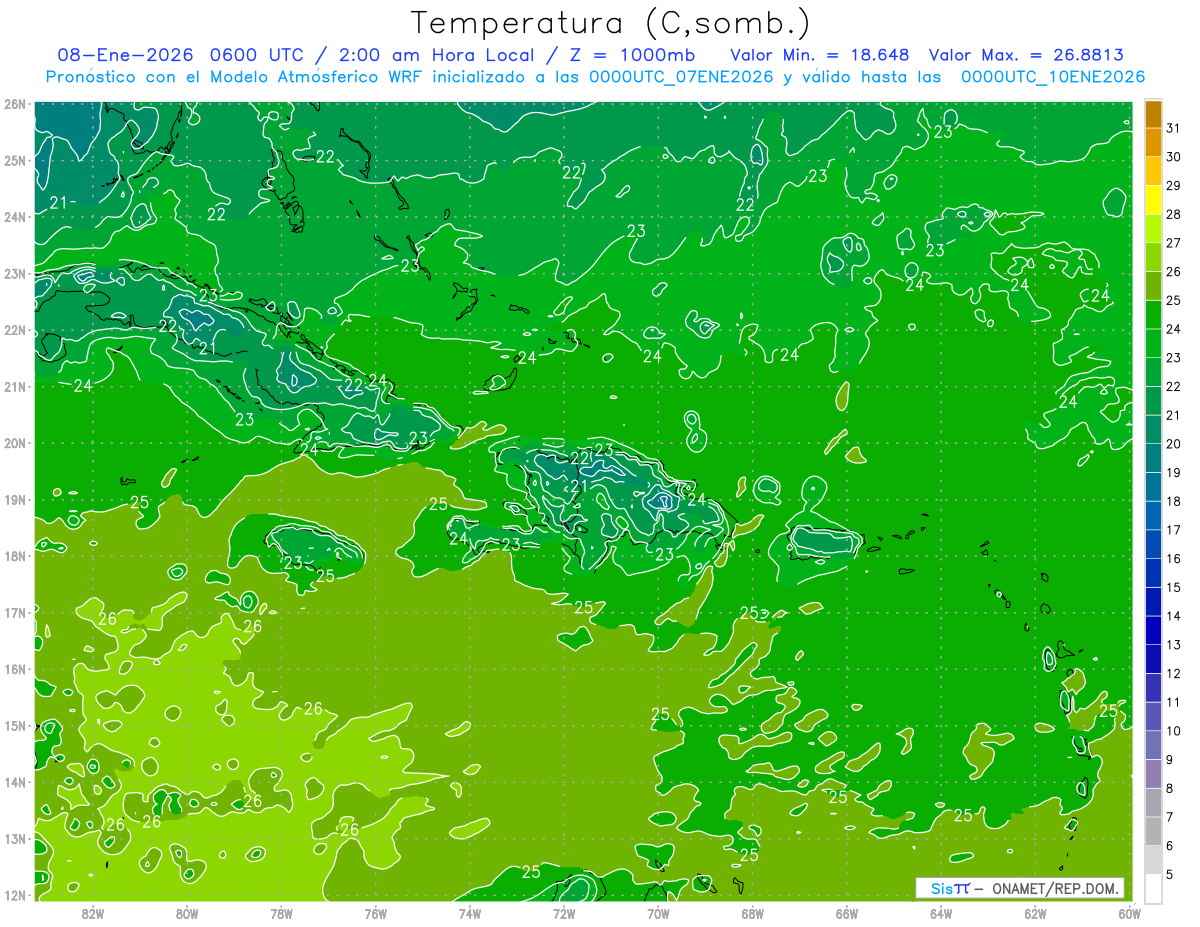Image resolution: width=1200 pixels, height=927 pixels.
Task: Click the '12N' latitude axis label
Action: pyautogui.click(x=14, y=895)
